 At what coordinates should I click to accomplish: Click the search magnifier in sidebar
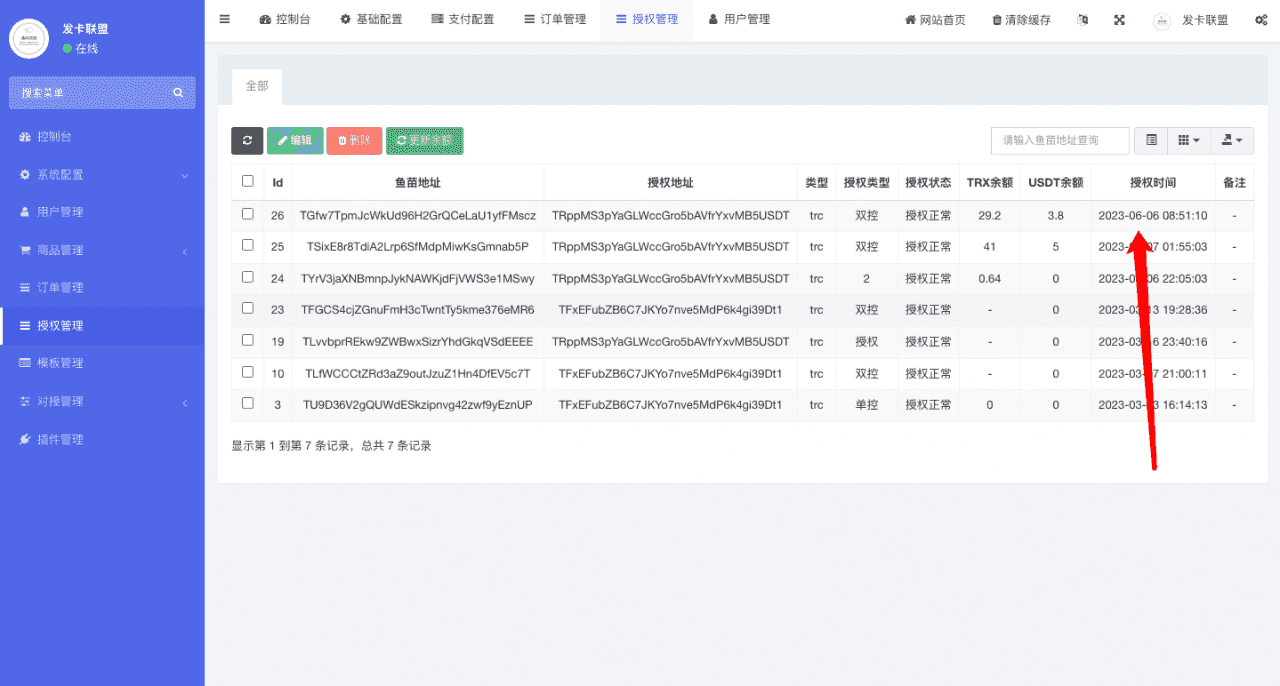(178, 93)
